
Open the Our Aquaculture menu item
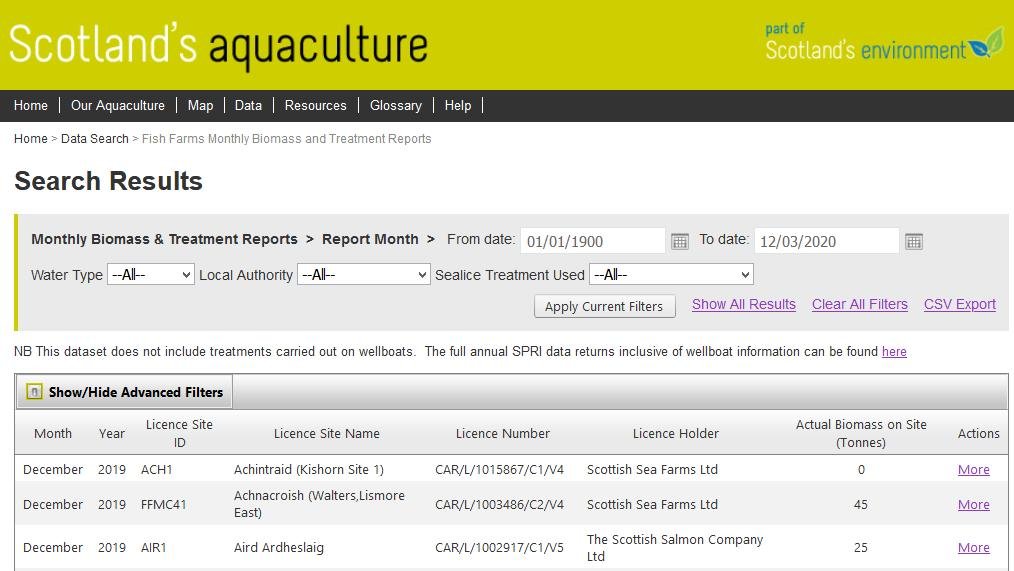tap(118, 105)
